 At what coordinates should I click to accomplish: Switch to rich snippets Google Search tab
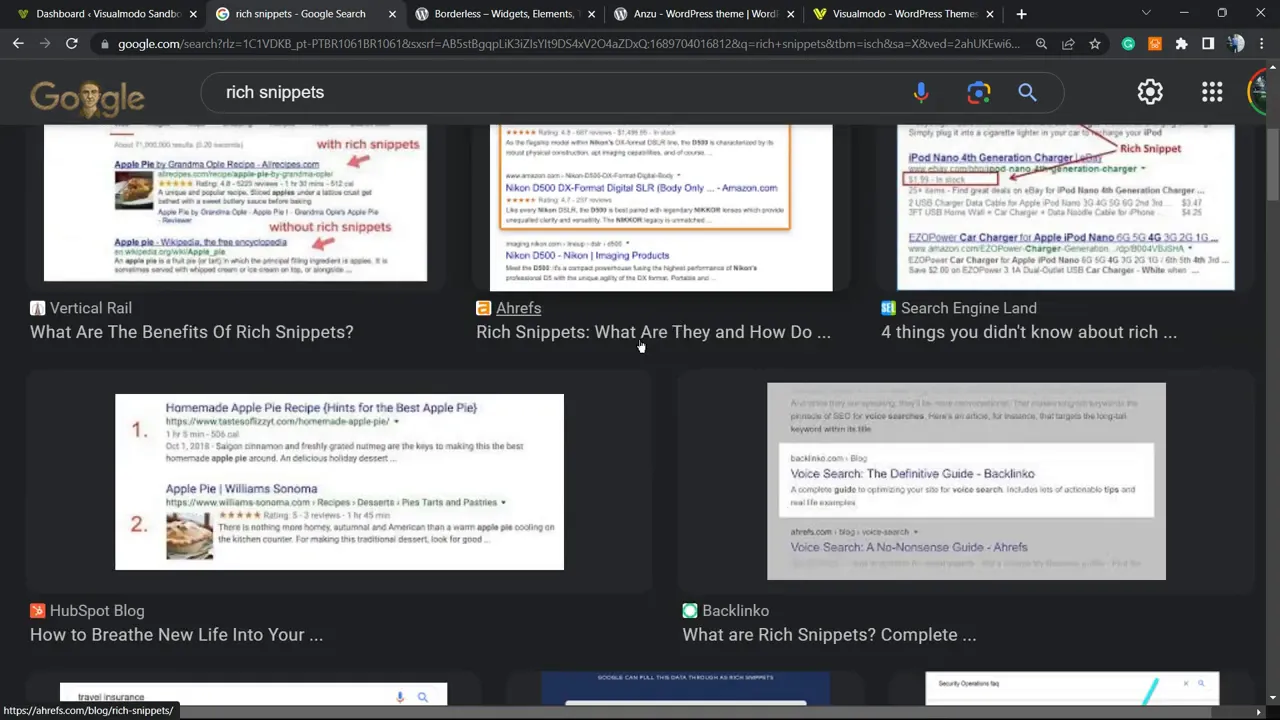pyautogui.click(x=305, y=14)
